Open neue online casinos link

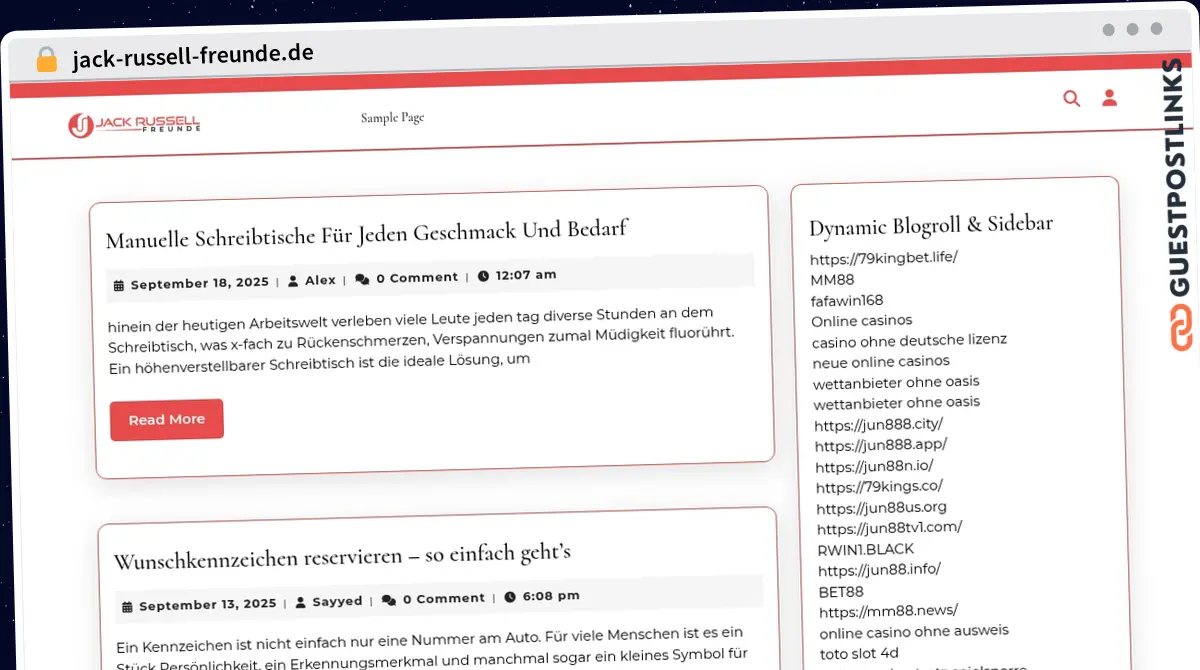(881, 361)
